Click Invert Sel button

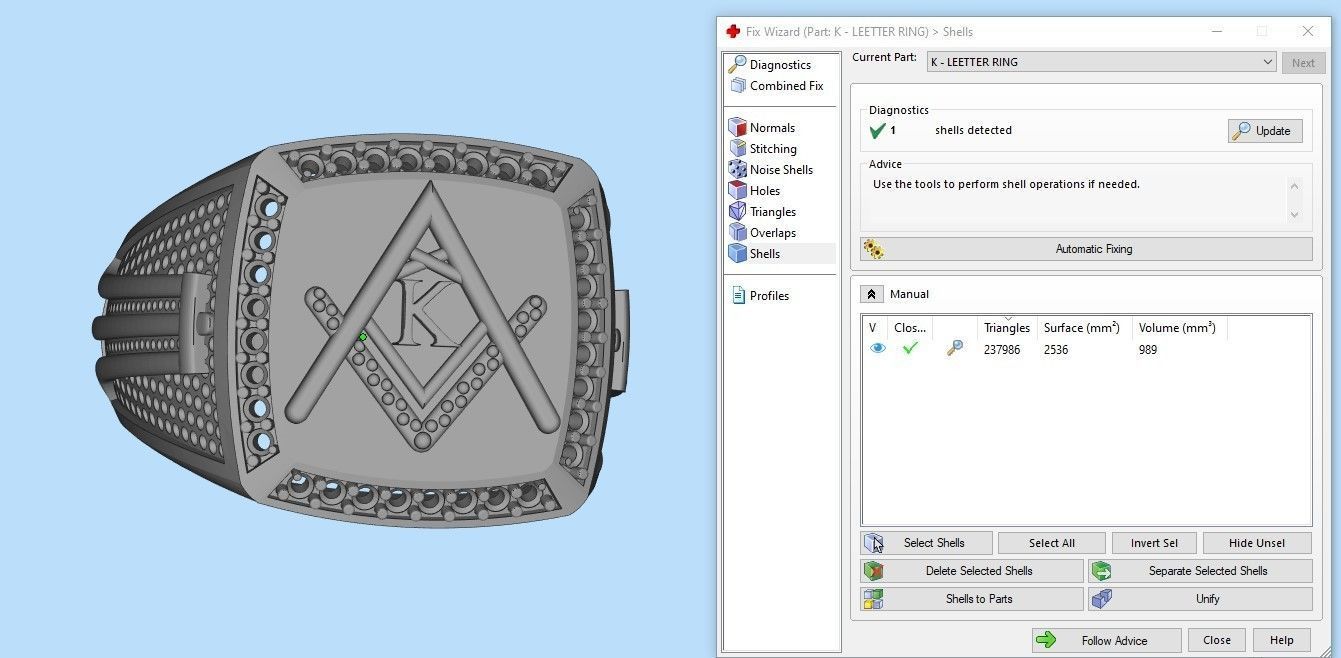tap(1154, 543)
